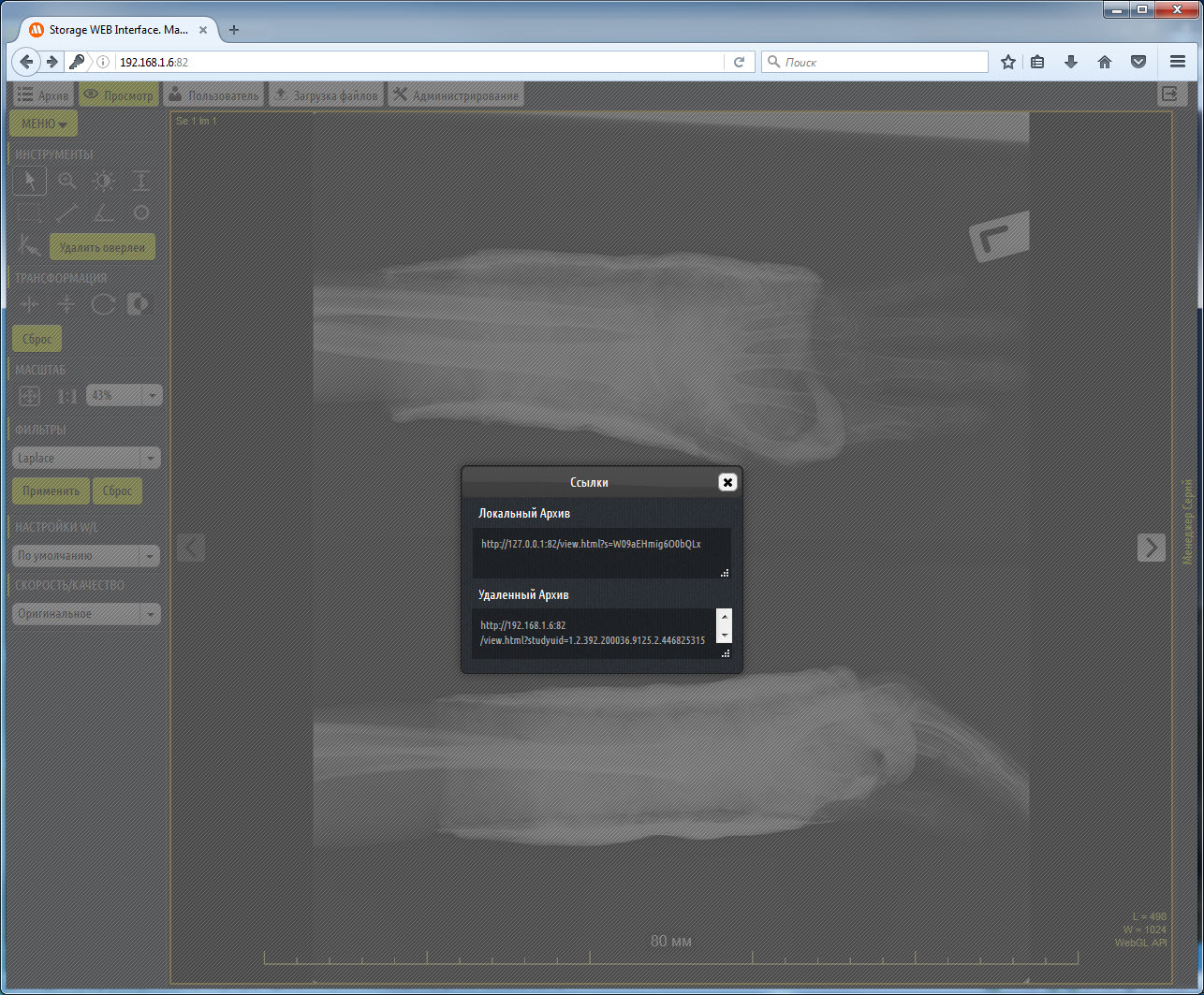This screenshot has height=995, width=1204.
Task: Close the Ссылки dialog
Action: 727,482
